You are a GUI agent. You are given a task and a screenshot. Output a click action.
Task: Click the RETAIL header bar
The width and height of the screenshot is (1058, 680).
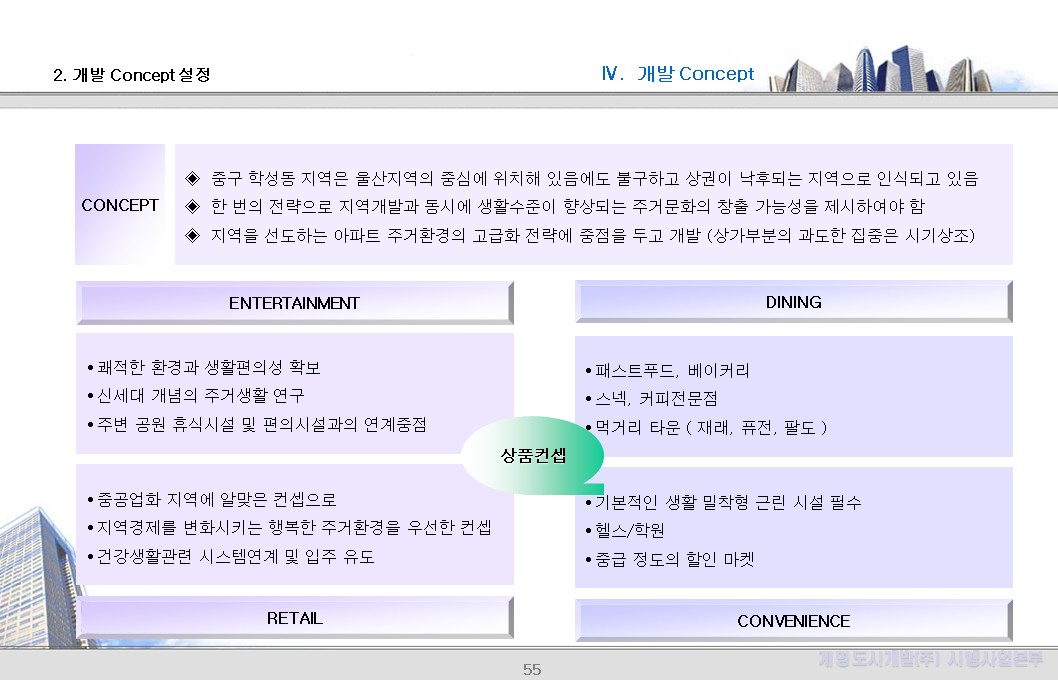pyautogui.click(x=294, y=617)
